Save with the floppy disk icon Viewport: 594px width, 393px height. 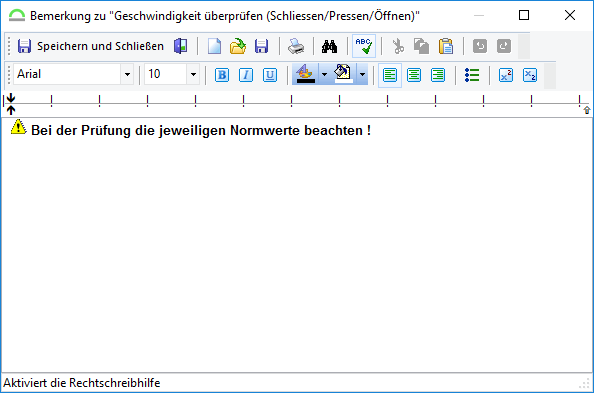point(261,46)
